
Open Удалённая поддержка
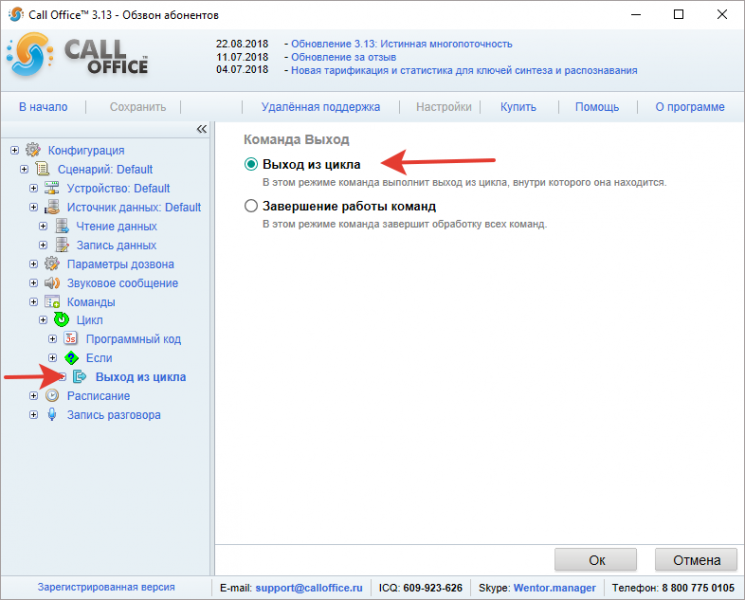pos(321,107)
